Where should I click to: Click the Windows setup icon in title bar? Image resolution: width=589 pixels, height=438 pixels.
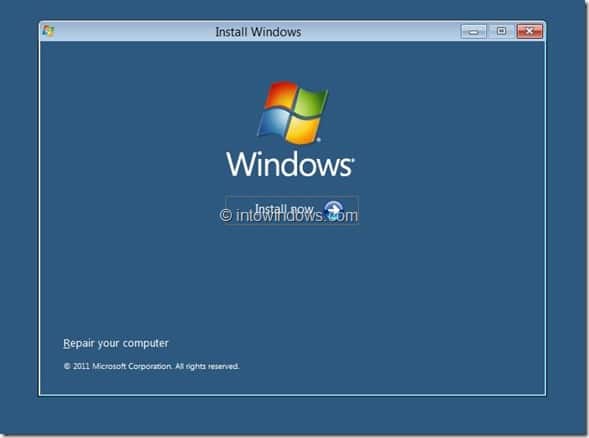(x=48, y=31)
